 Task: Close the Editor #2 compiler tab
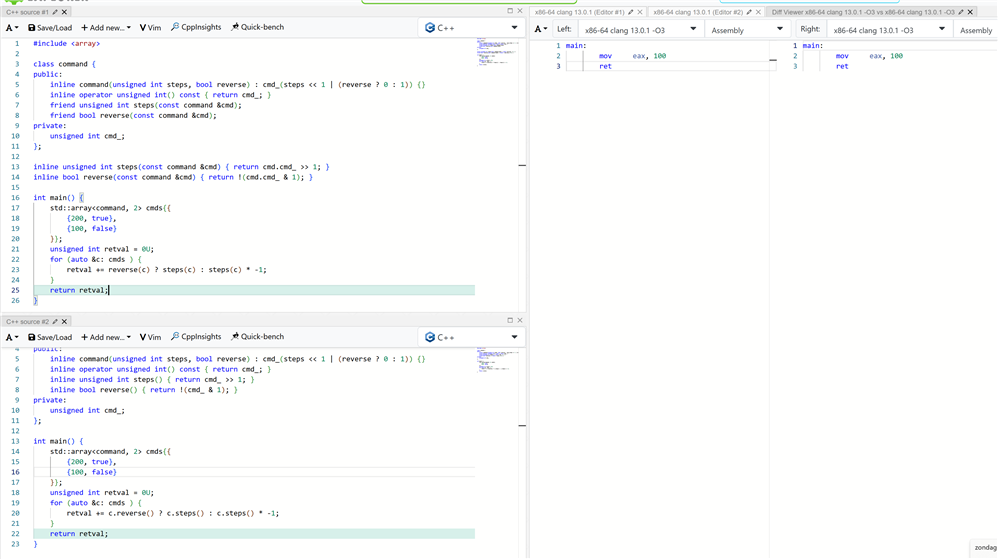point(758,12)
